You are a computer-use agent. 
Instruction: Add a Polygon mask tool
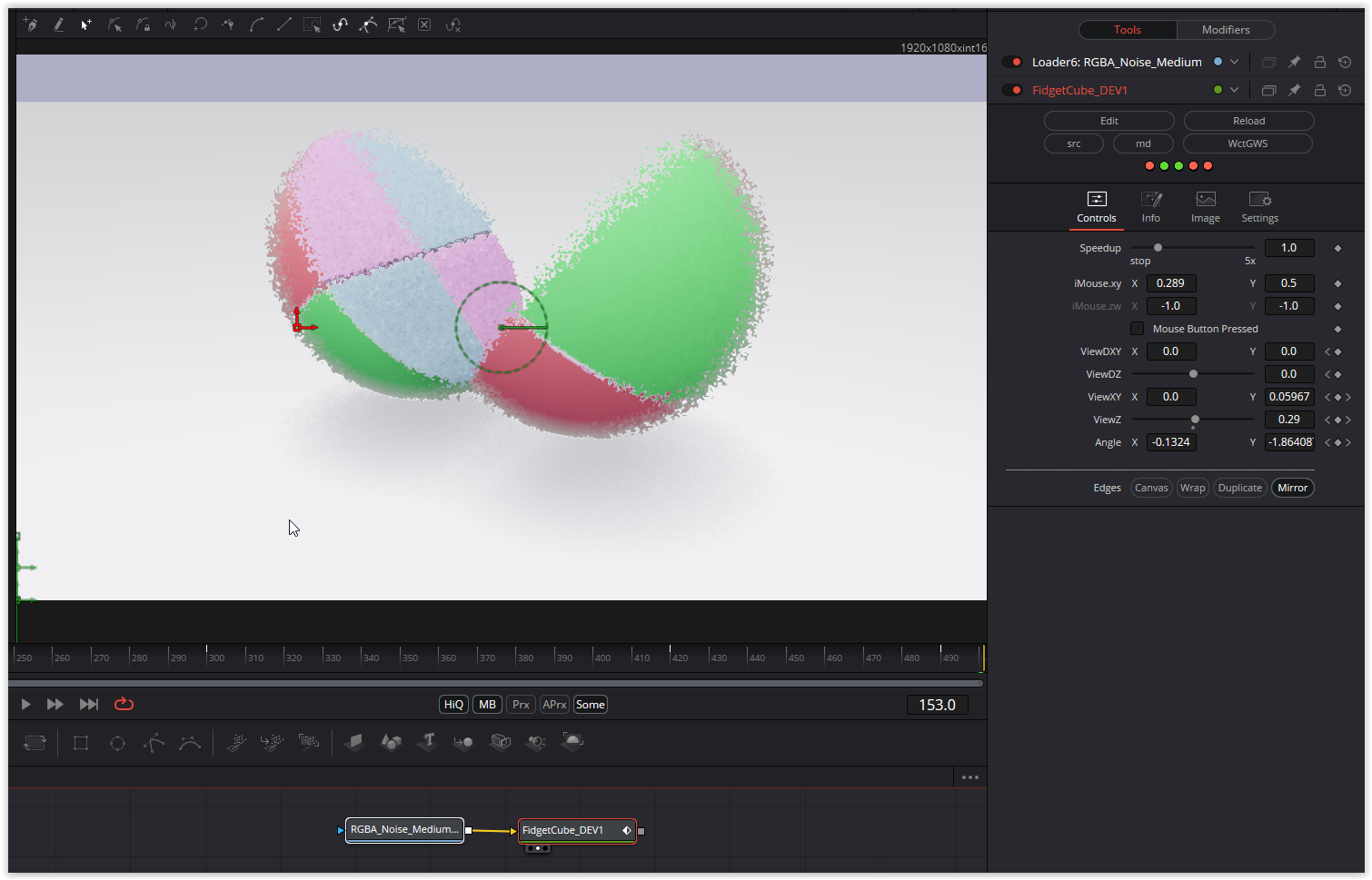coord(154,743)
